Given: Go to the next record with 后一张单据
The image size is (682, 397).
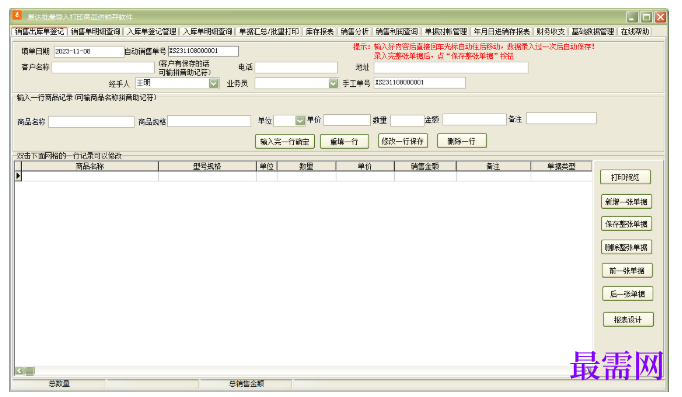Looking at the screenshot, I should pos(627,294).
